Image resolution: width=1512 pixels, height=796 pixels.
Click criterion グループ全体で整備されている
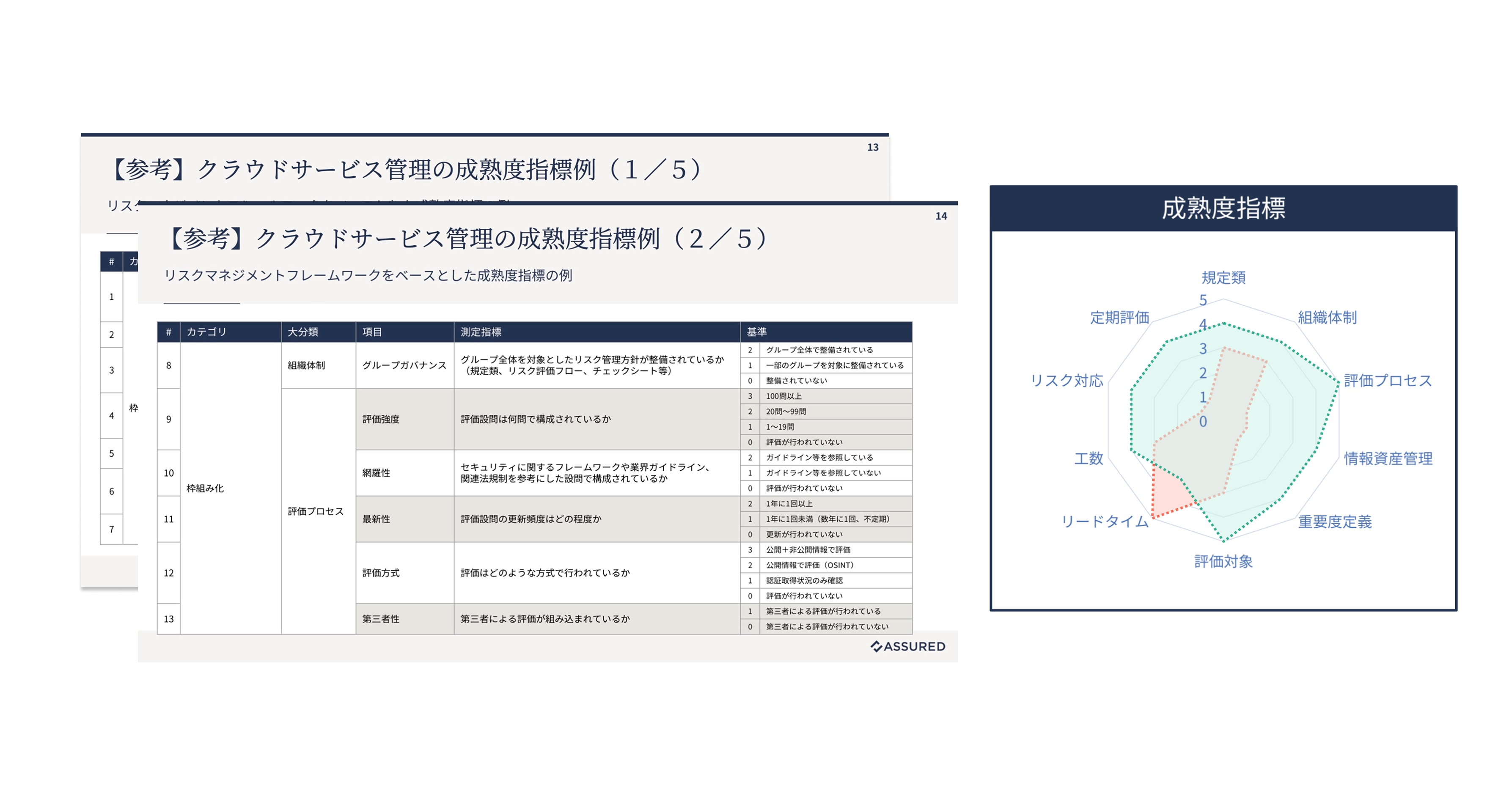point(819,350)
